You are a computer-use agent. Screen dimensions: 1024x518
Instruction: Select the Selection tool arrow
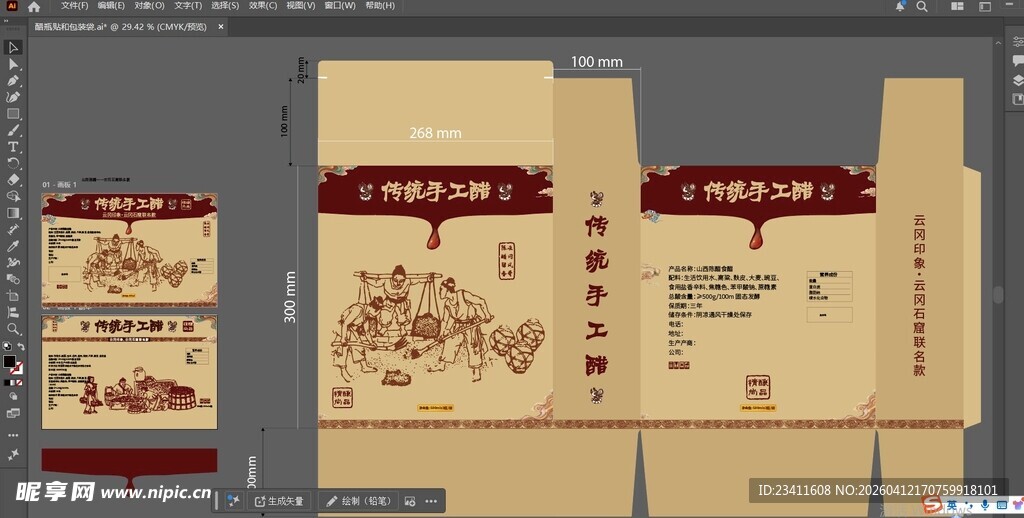[13, 47]
